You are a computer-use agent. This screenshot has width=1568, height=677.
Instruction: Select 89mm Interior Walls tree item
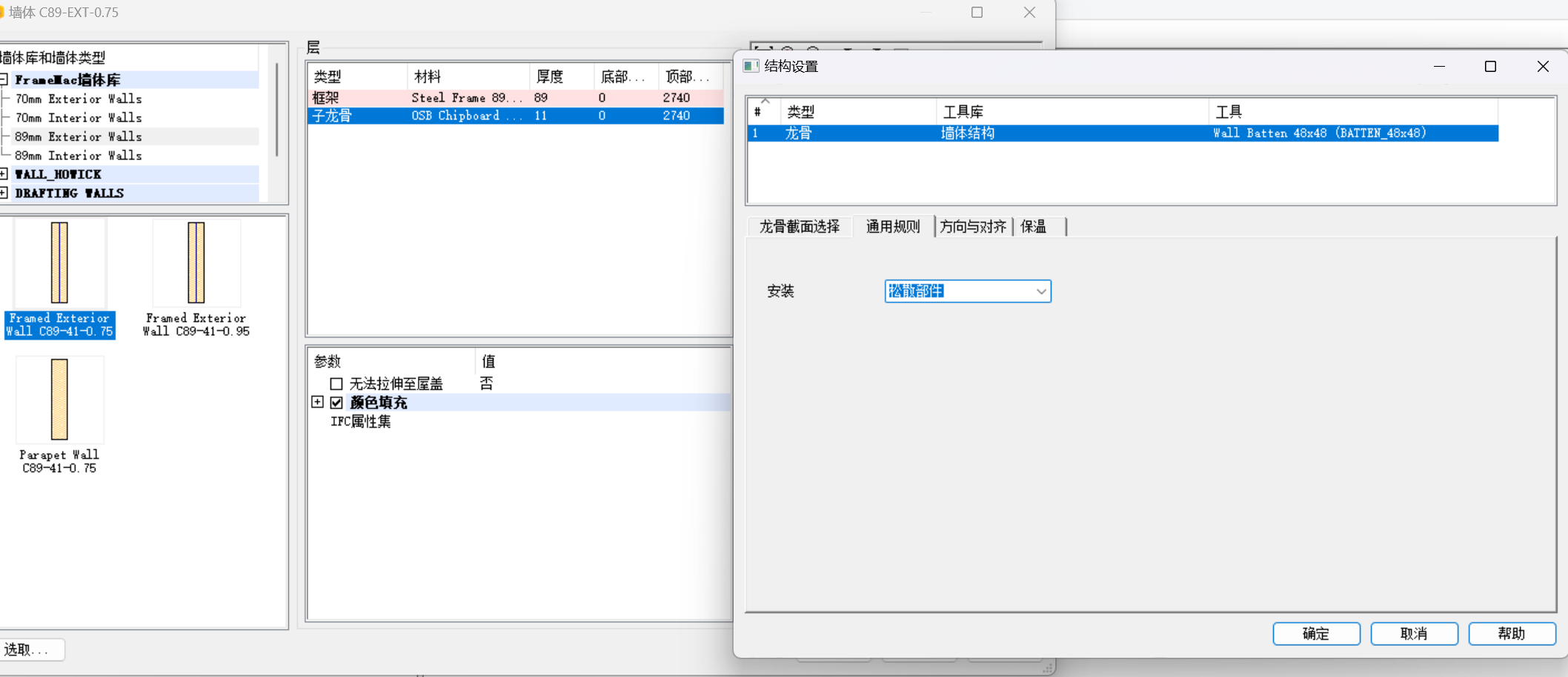[79, 155]
